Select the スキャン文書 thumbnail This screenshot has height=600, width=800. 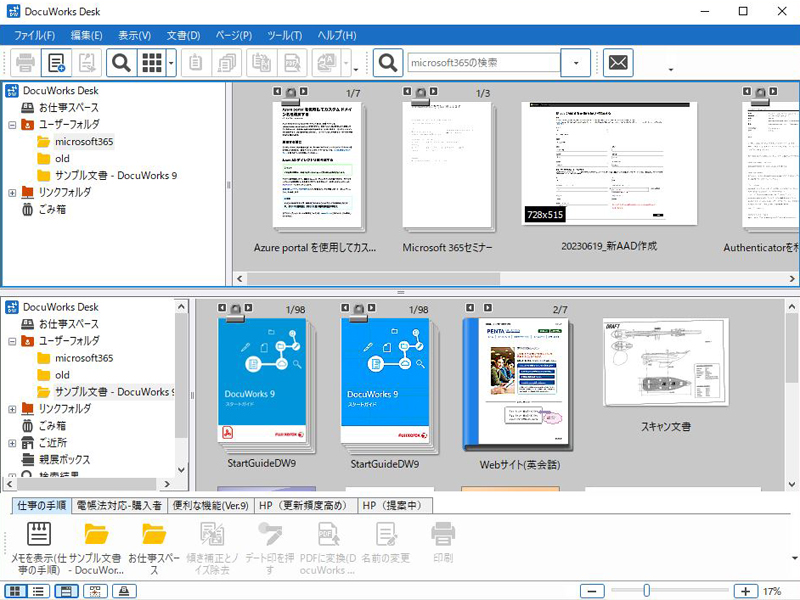[666, 362]
